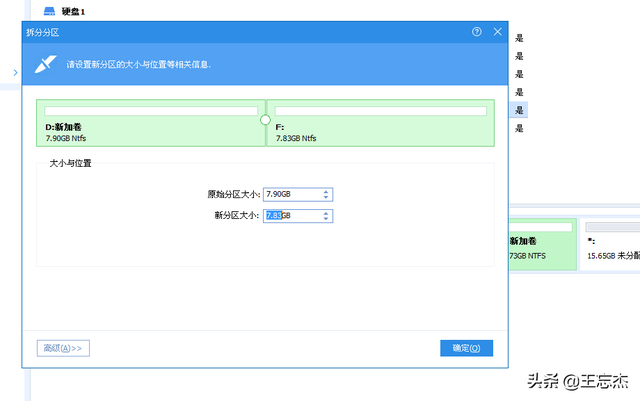Image resolution: width=640 pixels, height=401 pixels.
Task: Select the D: 新加卷 partition block
Action: pos(151,123)
